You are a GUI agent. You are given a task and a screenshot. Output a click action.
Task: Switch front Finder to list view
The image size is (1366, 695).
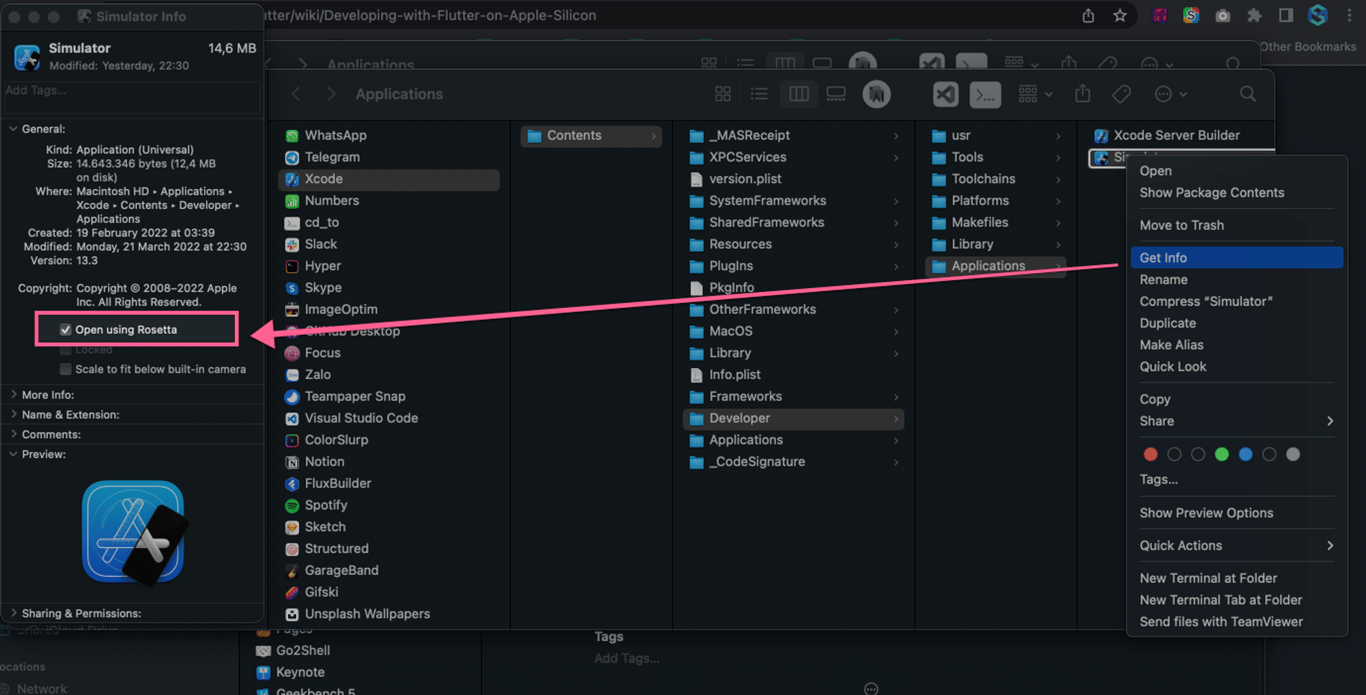[759, 94]
